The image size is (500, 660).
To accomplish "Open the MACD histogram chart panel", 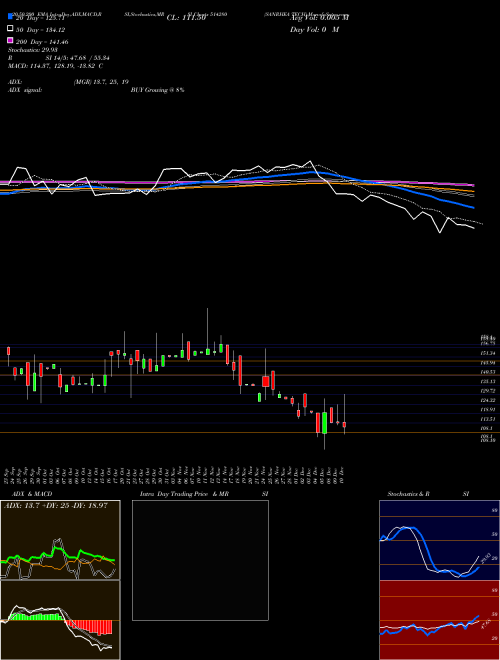I will coord(60,620).
